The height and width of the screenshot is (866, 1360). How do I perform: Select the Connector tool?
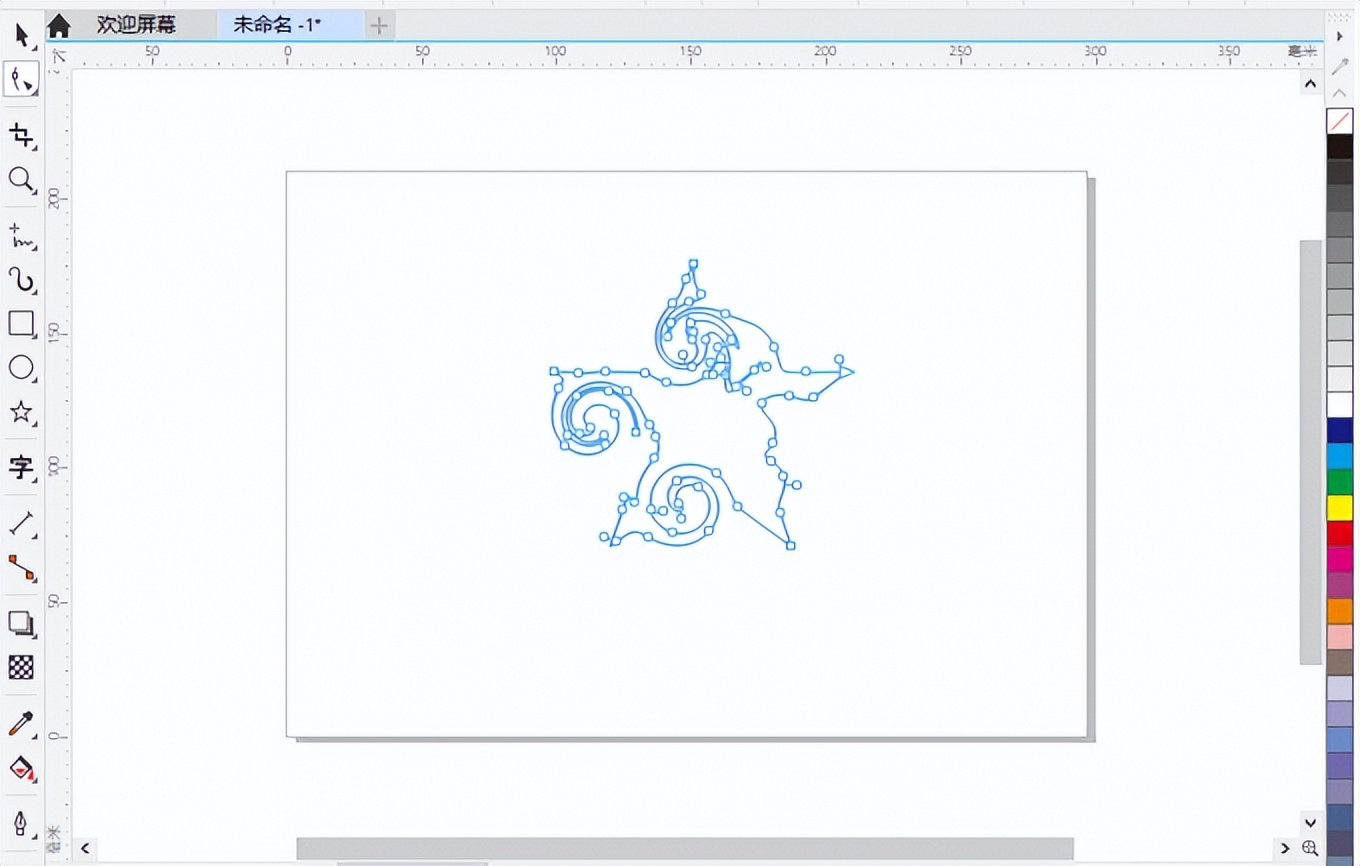[x=21, y=567]
